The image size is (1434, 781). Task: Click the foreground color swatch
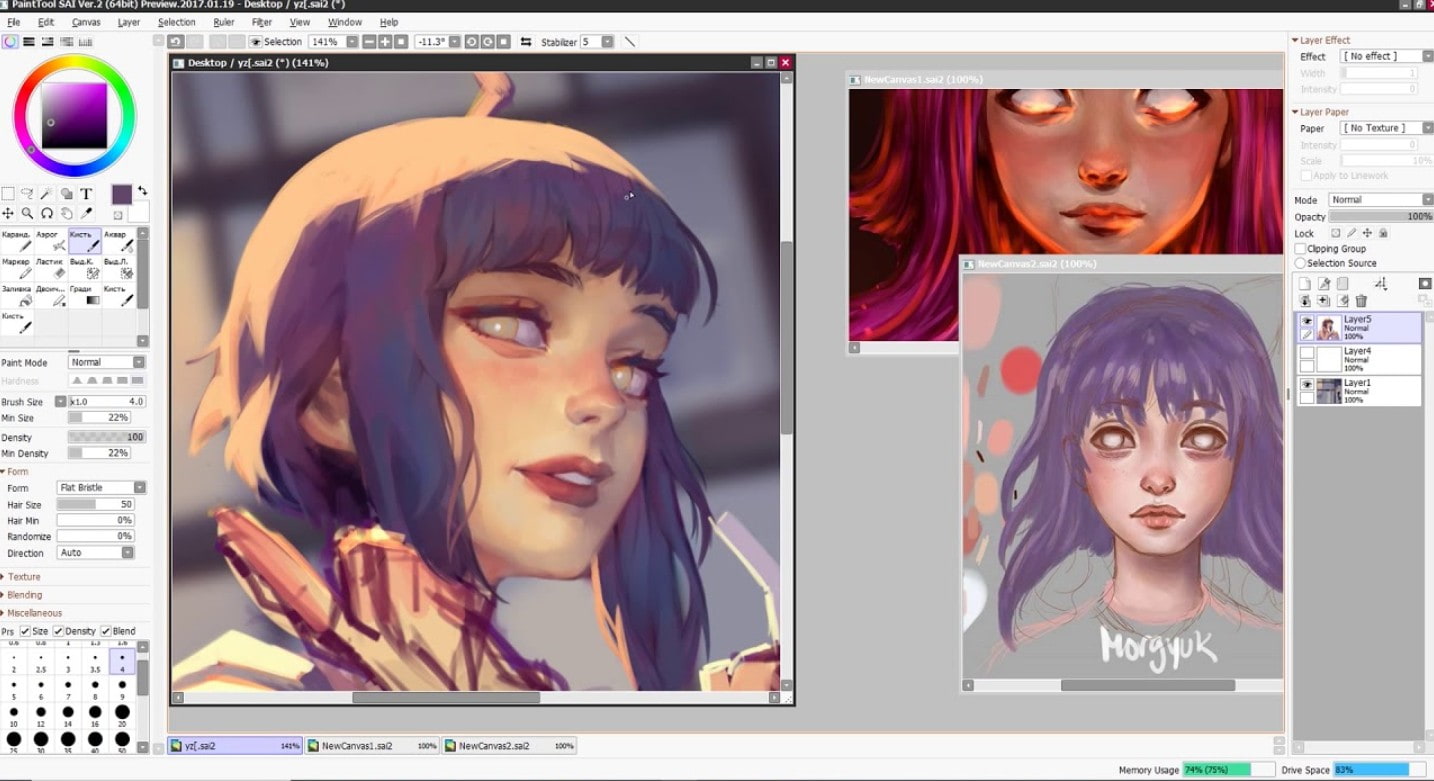click(122, 195)
